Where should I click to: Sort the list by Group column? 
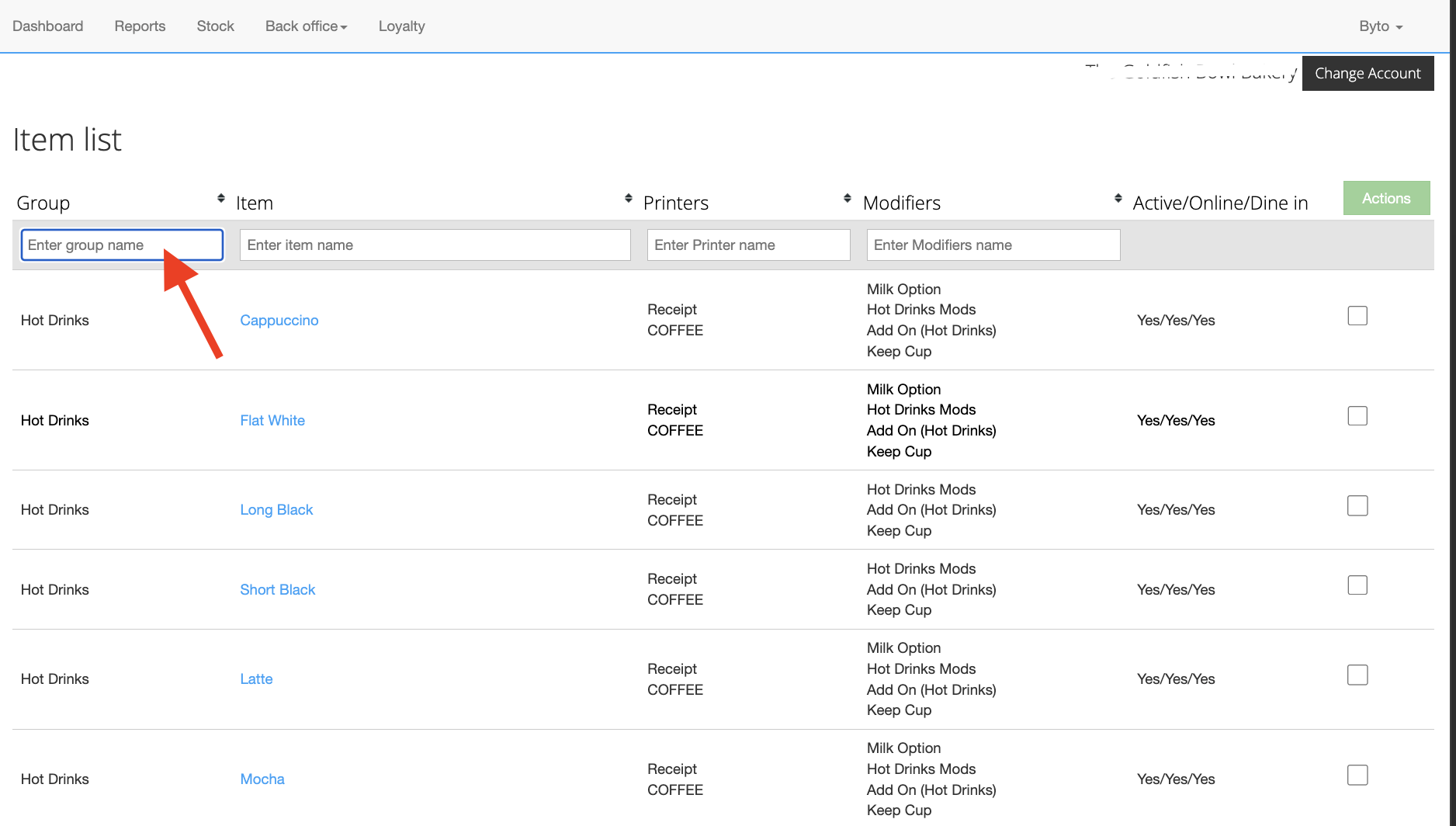click(x=220, y=199)
